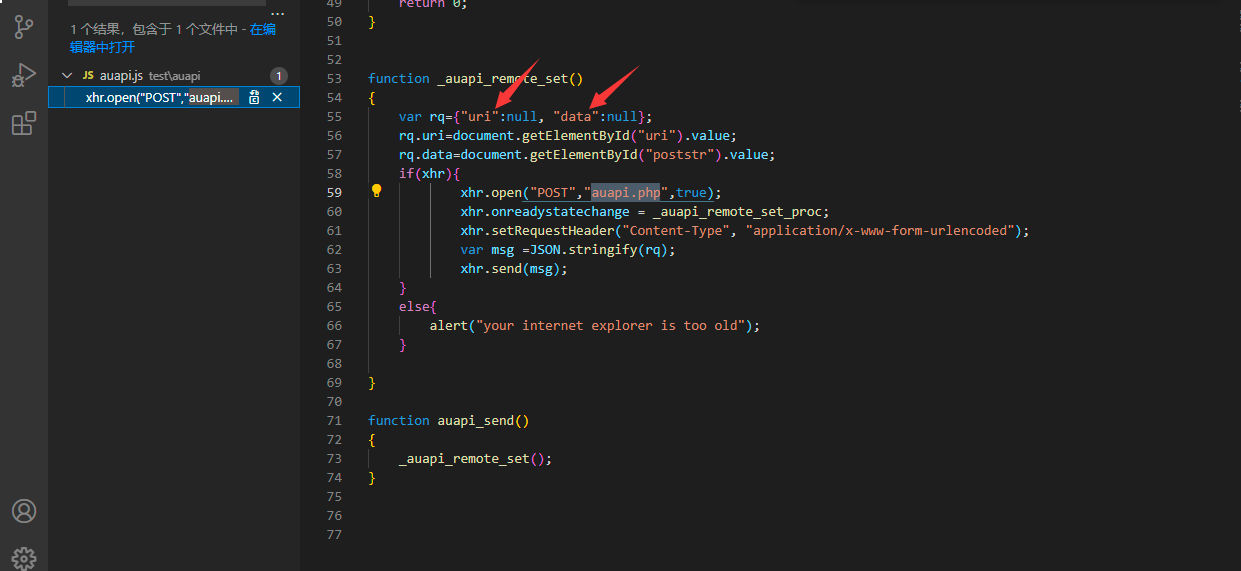
Task: Click the JS file icon beside auapi.js
Action: pos(88,75)
